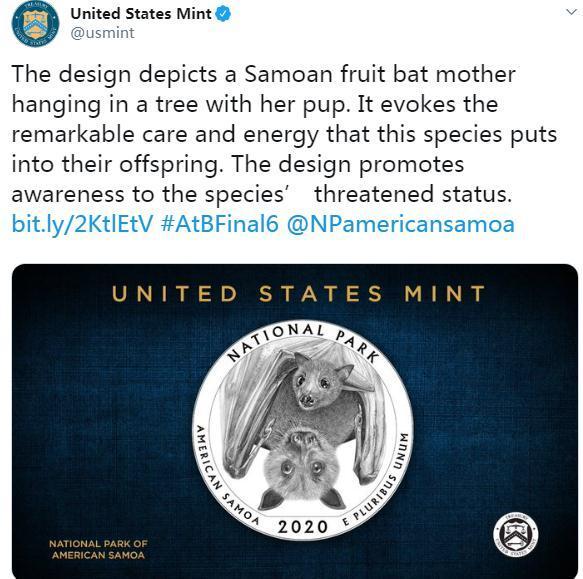
Task: Open the United States Mint profile avatar
Action: pos(35,23)
